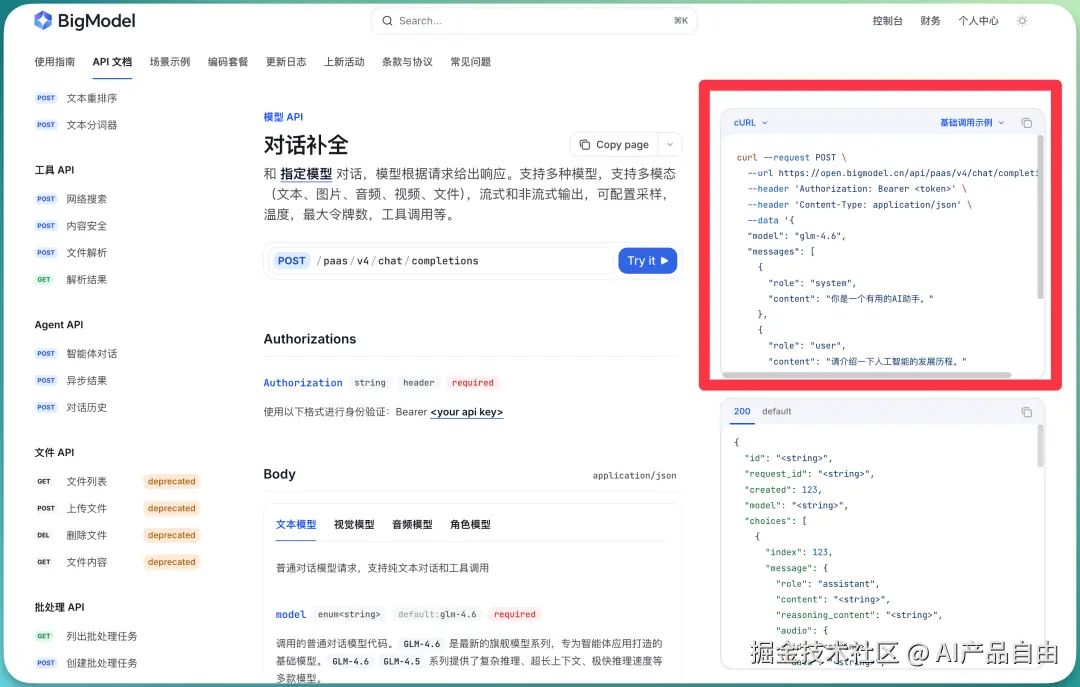Open the 基础调用示例 example dropdown
This screenshot has height=687, width=1080.
(x=969, y=122)
